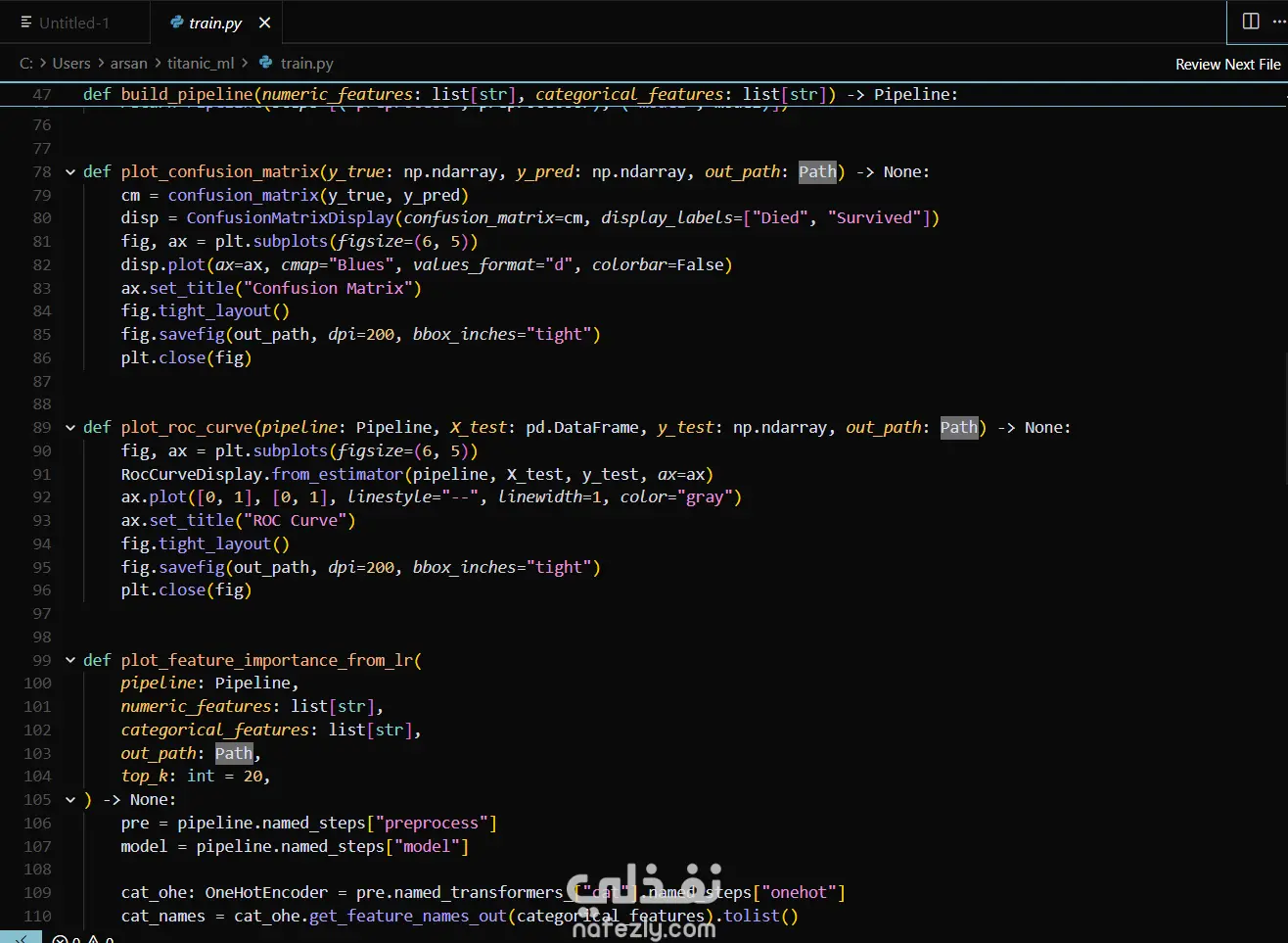Click the "preprocess" key on line 106
This screenshot has height=943, width=1288.
pyautogui.click(x=432, y=824)
